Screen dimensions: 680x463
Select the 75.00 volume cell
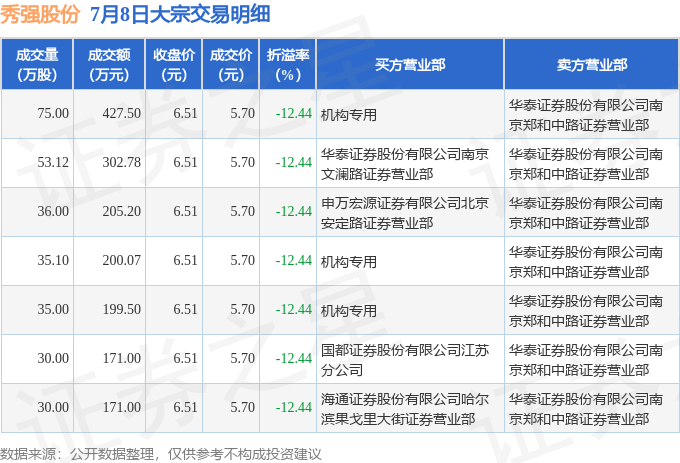37,114
